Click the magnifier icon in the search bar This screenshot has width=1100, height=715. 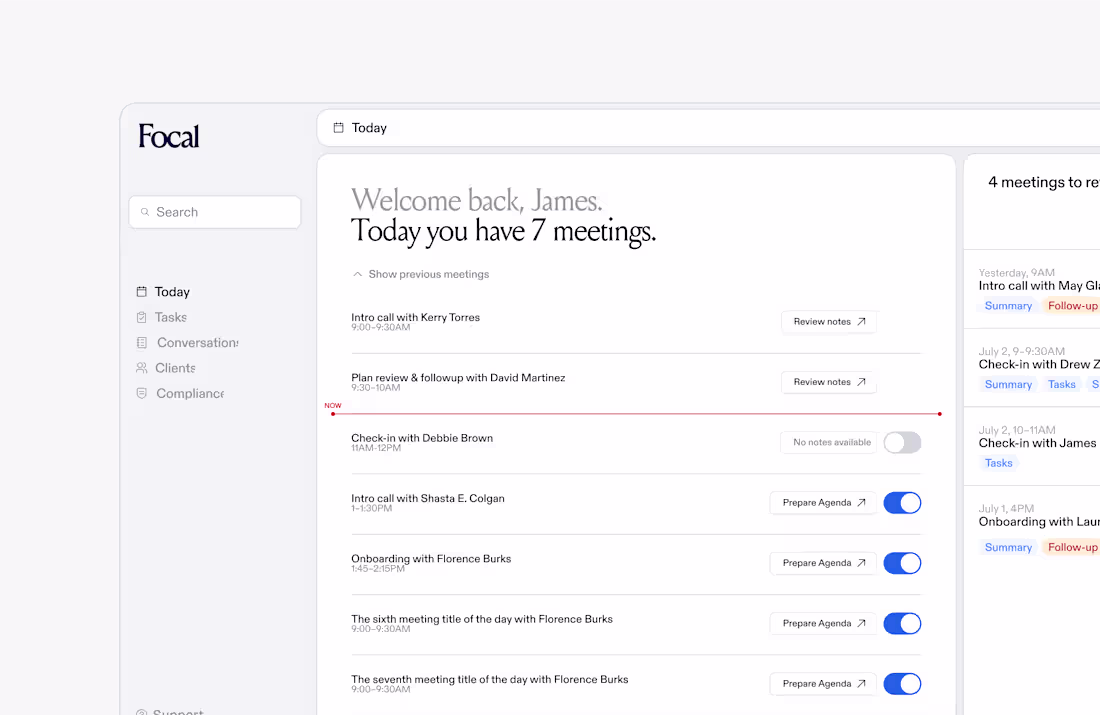click(144, 212)
